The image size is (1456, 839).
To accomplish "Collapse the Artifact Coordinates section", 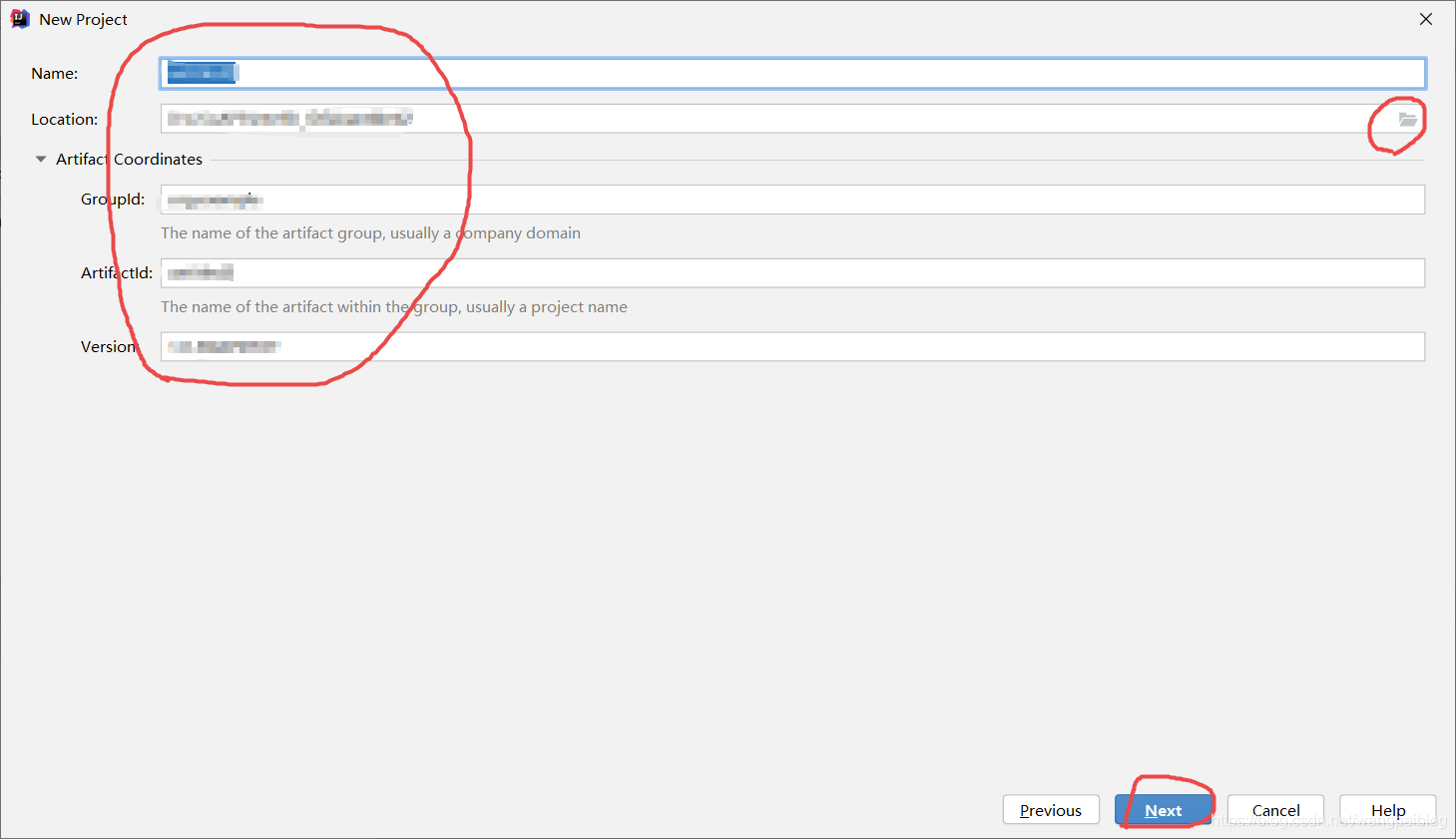I will tap(41, 160).
